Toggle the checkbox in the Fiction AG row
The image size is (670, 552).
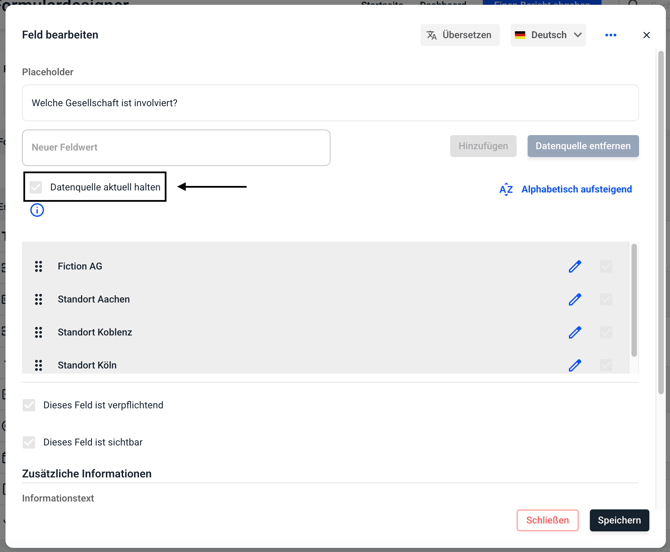(x=606, y=266)
